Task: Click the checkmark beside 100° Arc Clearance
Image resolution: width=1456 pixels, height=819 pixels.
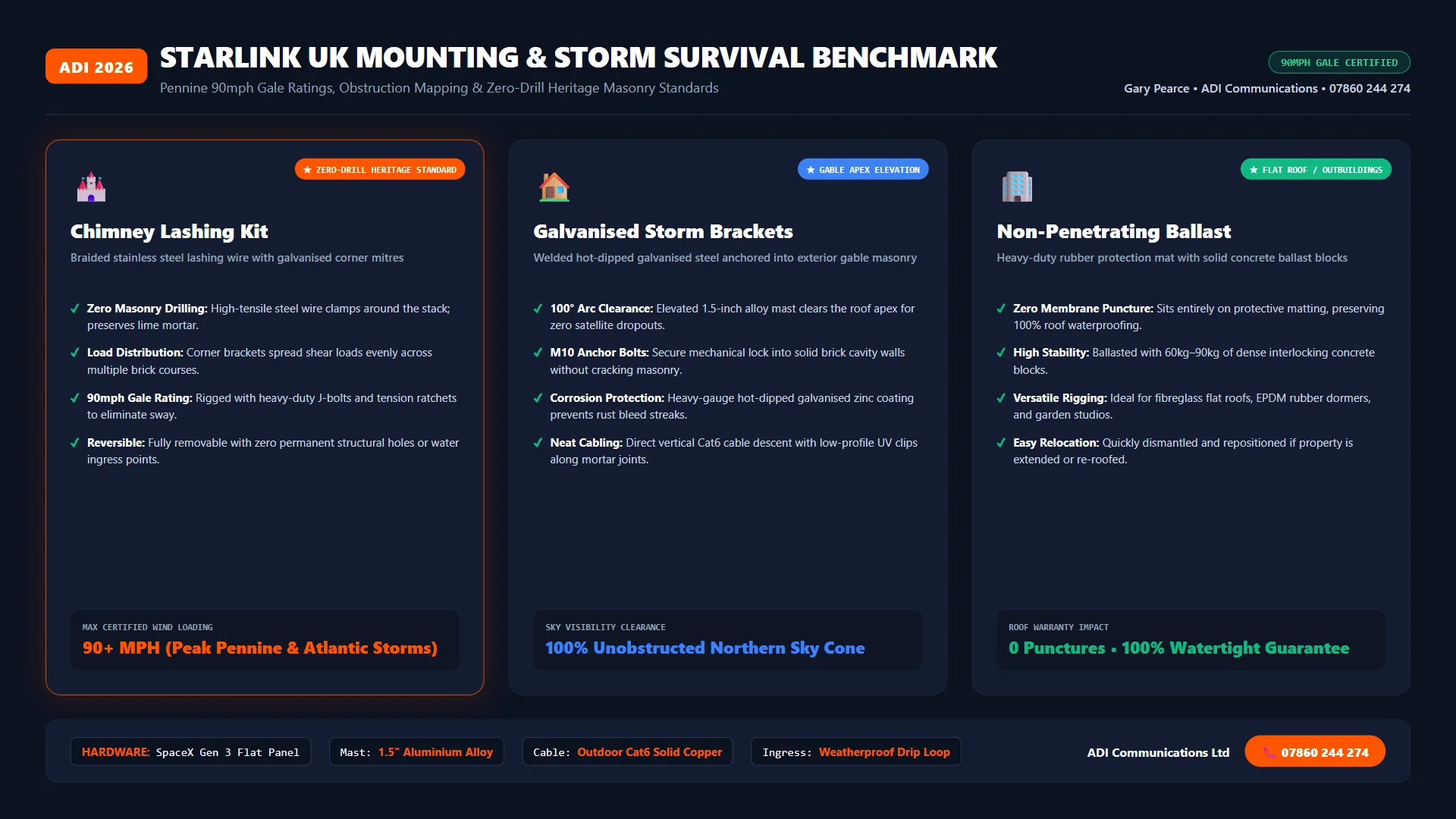Action: [x=538, y=309]
